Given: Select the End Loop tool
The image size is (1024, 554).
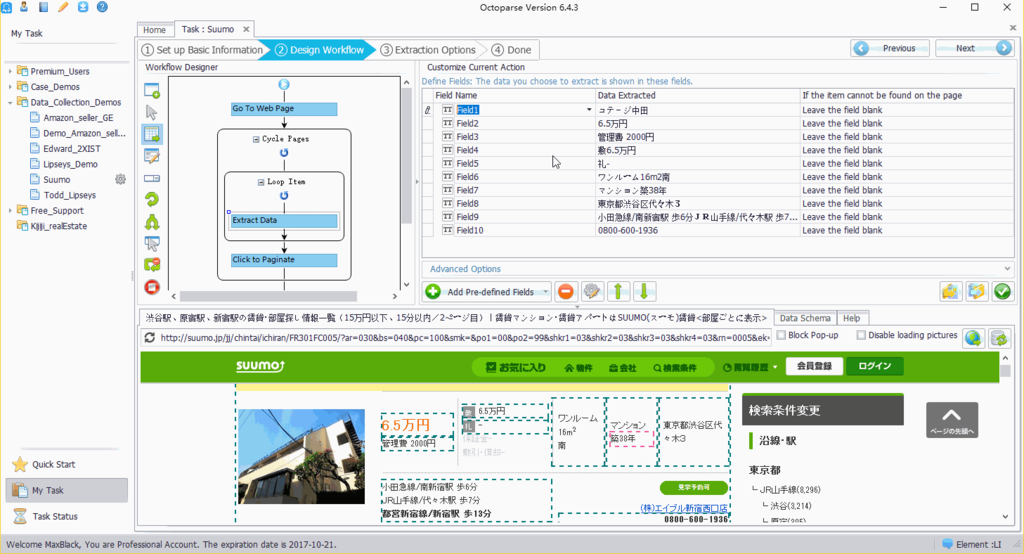Looking at the screenshot, I should click(x=152, y=265).
